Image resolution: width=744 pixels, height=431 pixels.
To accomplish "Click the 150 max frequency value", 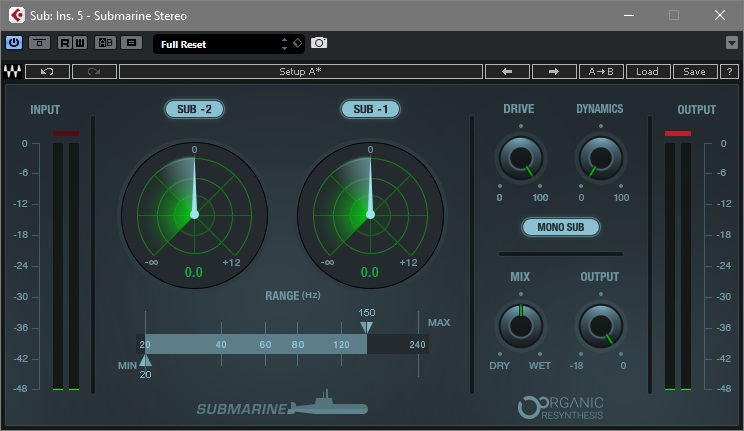I will pos(366,313).
